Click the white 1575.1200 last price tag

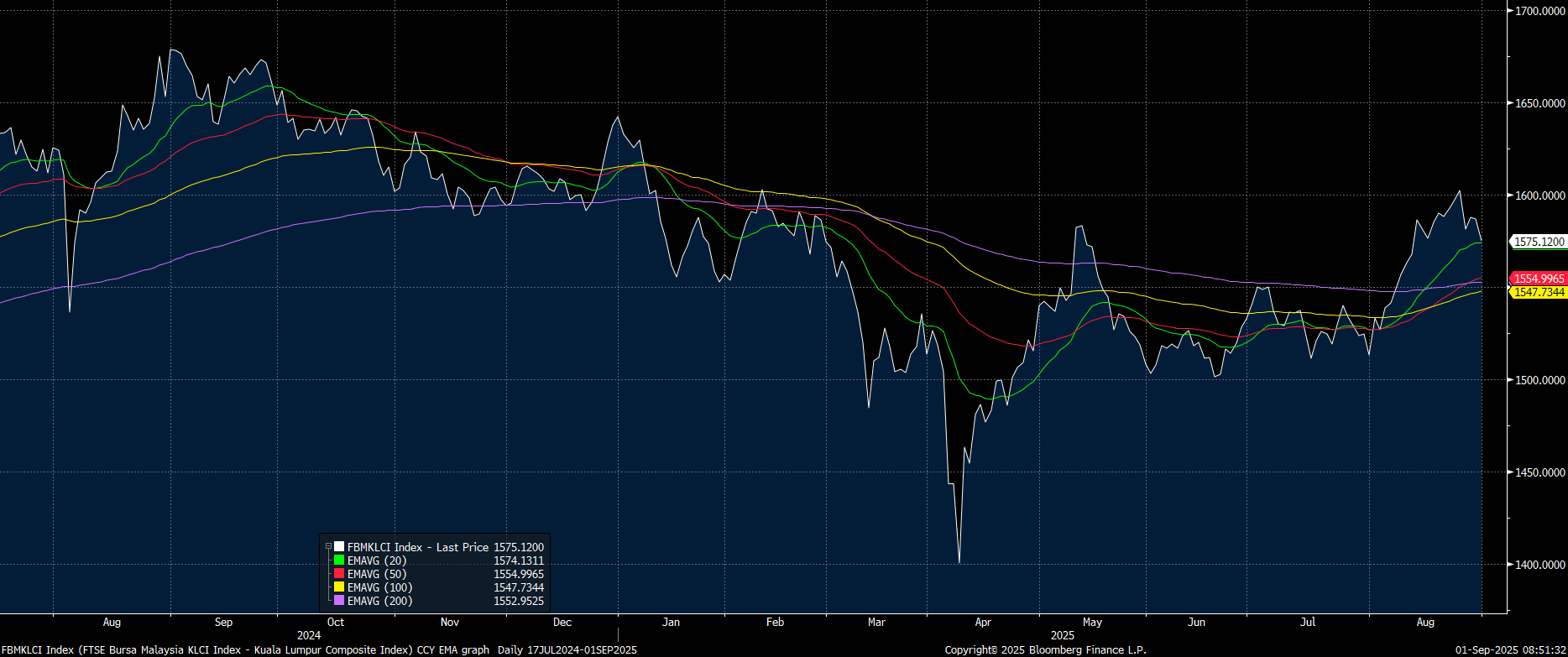(x=1539, y=242)
